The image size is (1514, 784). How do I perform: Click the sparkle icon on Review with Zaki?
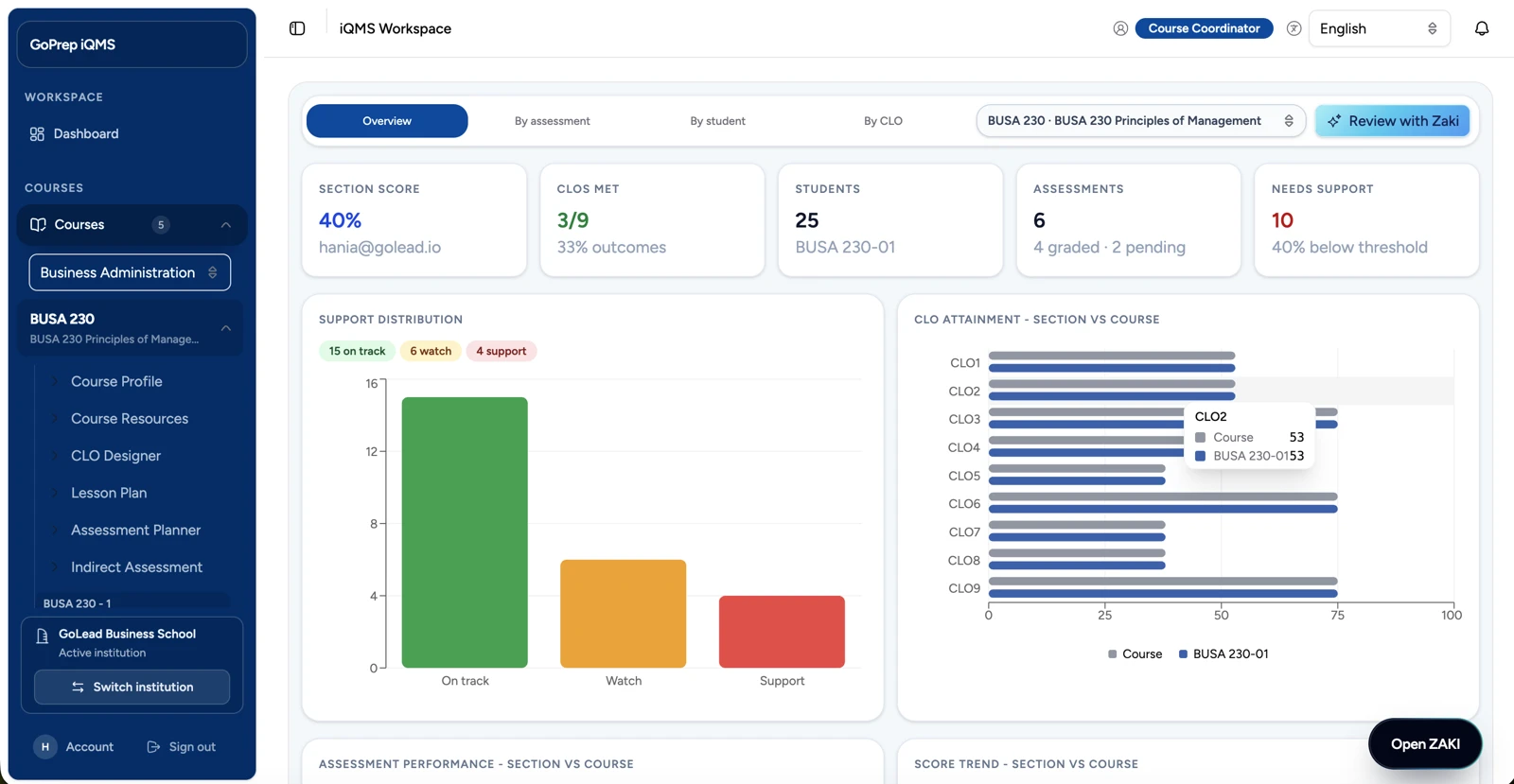click(1334, 121)
